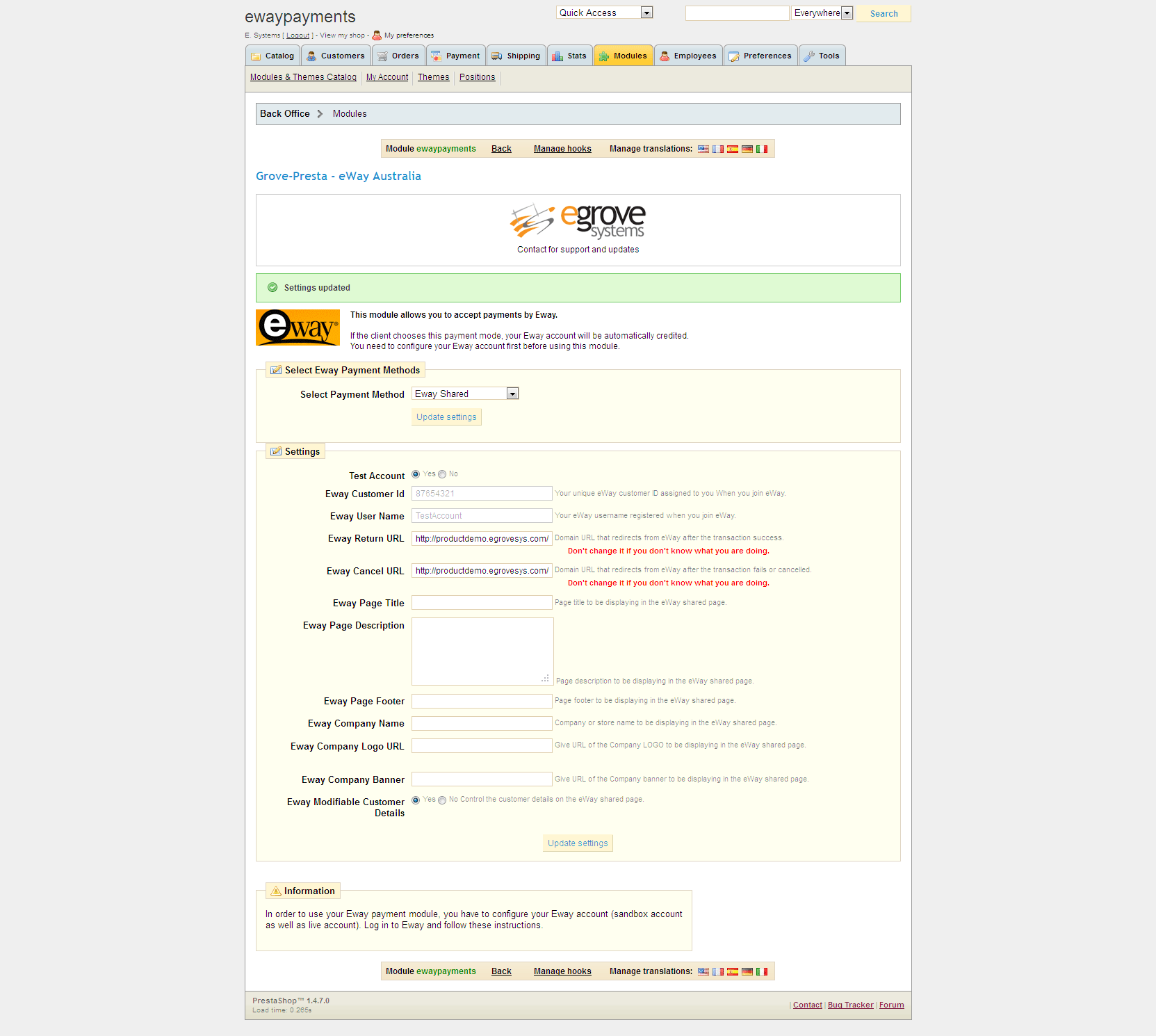Click the Payment tab icon
This screenshot has width=1156, height=1036.
tap(437, 56)
